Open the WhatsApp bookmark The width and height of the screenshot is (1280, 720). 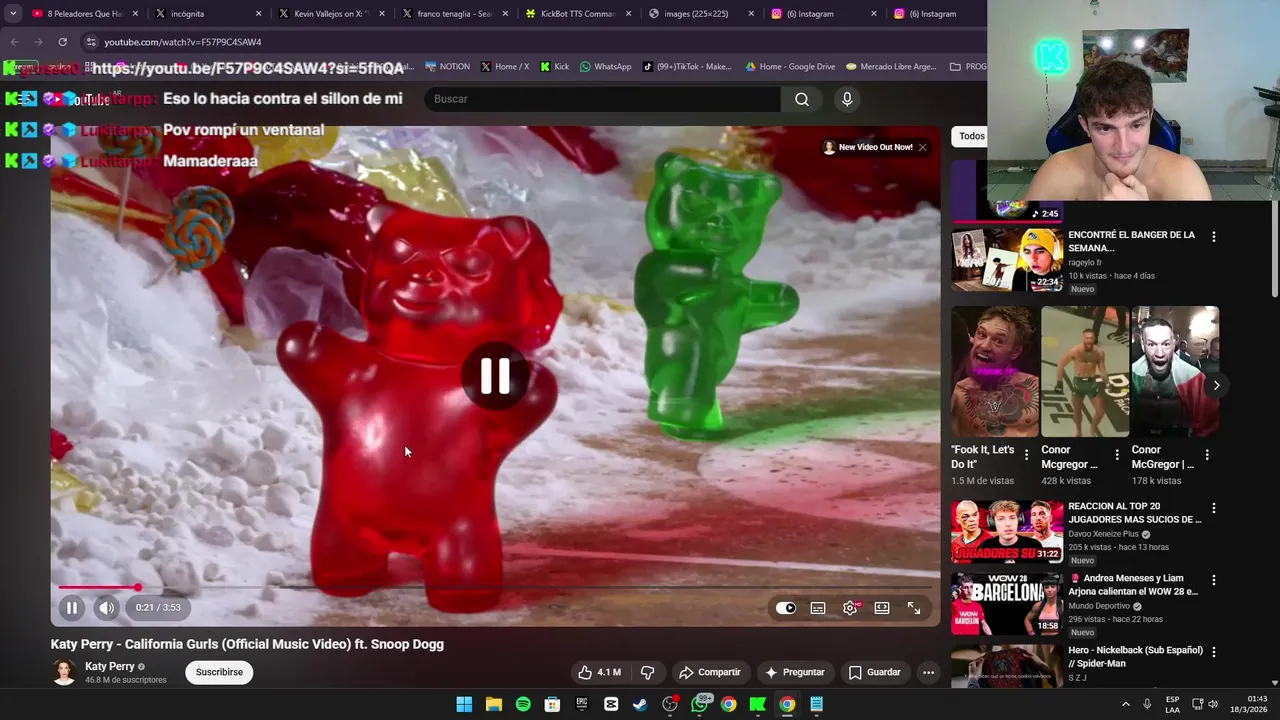[605, 67]
